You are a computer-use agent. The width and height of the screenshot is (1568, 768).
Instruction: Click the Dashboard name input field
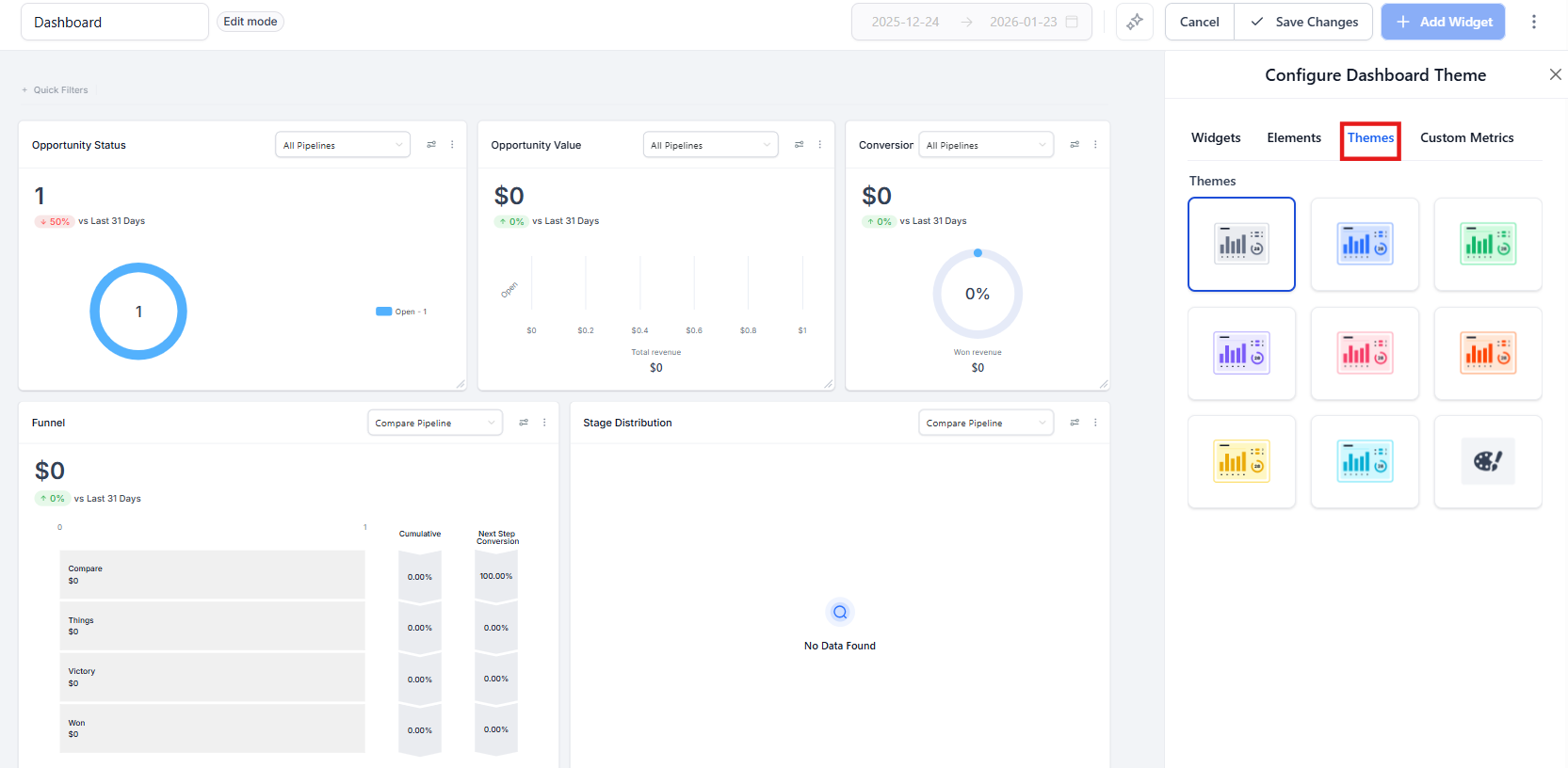pyautogui.click(x=114, y=22)
